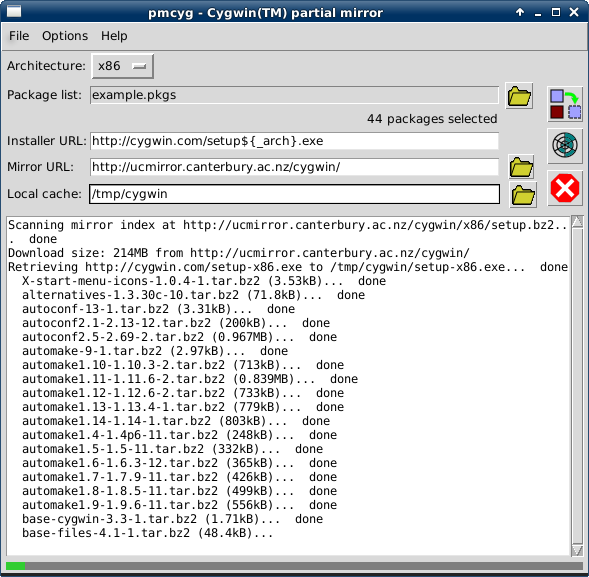The height and width of the screenshot is (577, 589).
Task: Click the window menu icon in the title bar
Action: (x=14, y=12)
